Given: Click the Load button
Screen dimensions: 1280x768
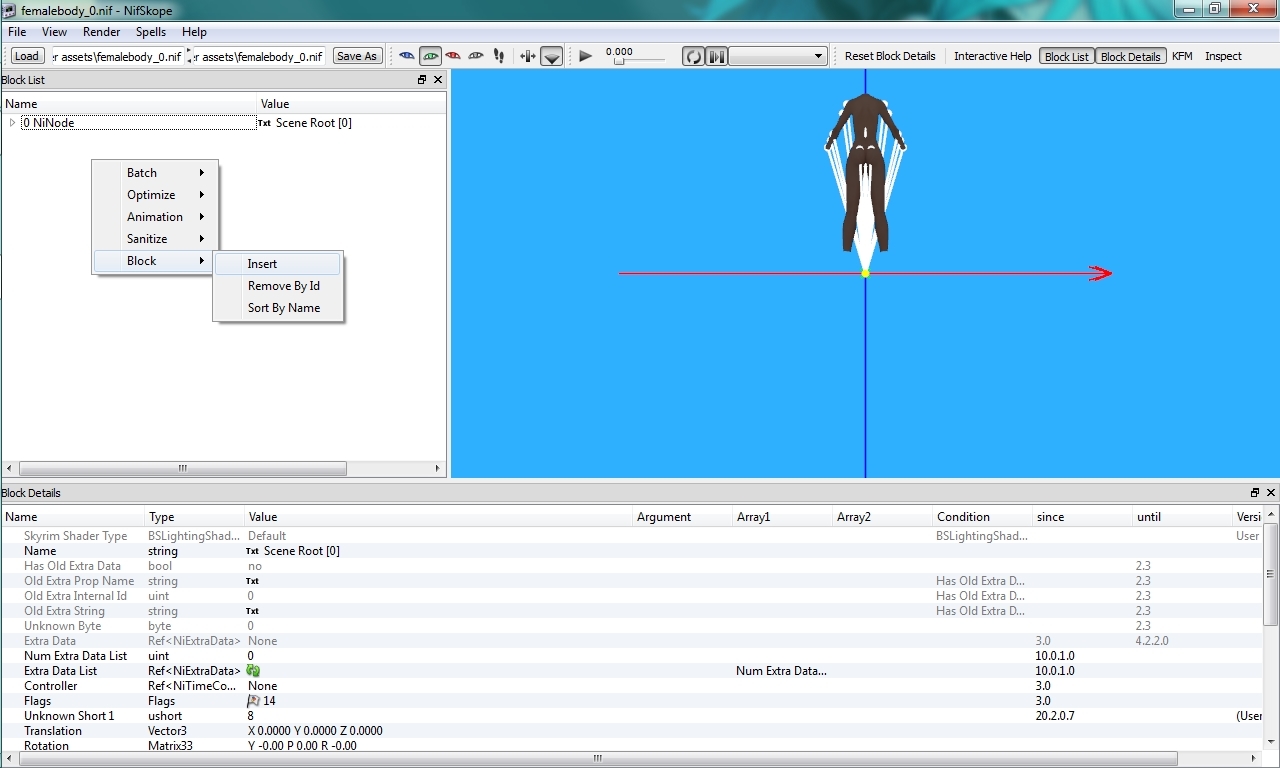Looking at the screenshot, I should point(26,56).
